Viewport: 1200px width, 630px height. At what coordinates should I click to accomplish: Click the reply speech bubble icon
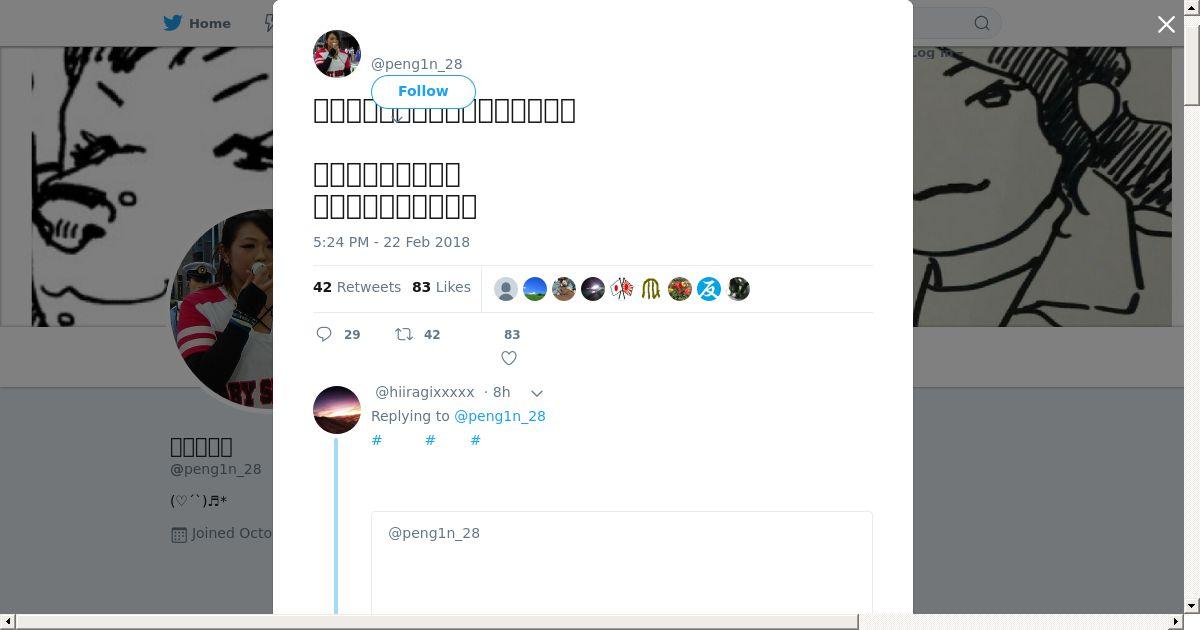click(x=324, y=334)
